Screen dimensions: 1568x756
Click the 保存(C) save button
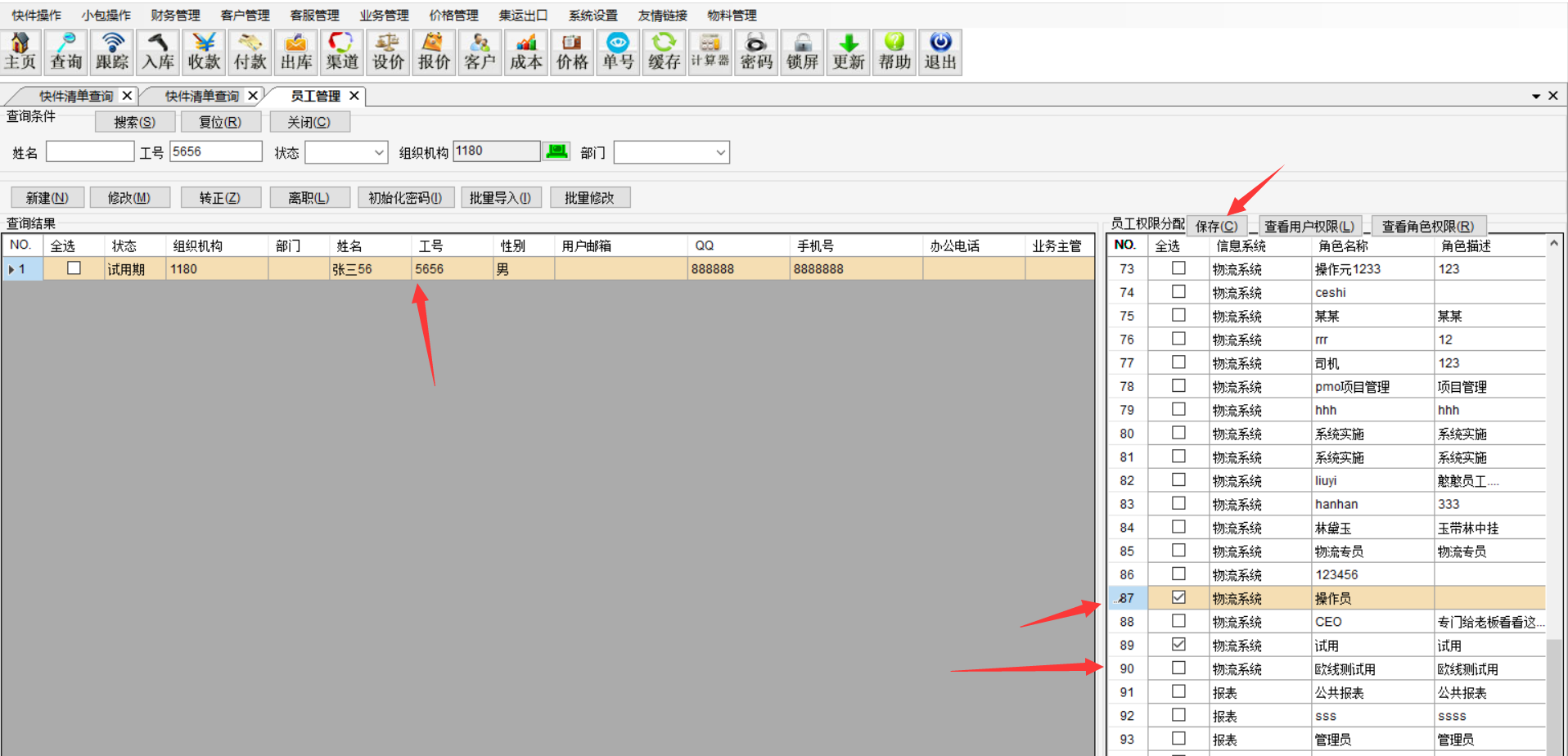(x=1216, y=227)
